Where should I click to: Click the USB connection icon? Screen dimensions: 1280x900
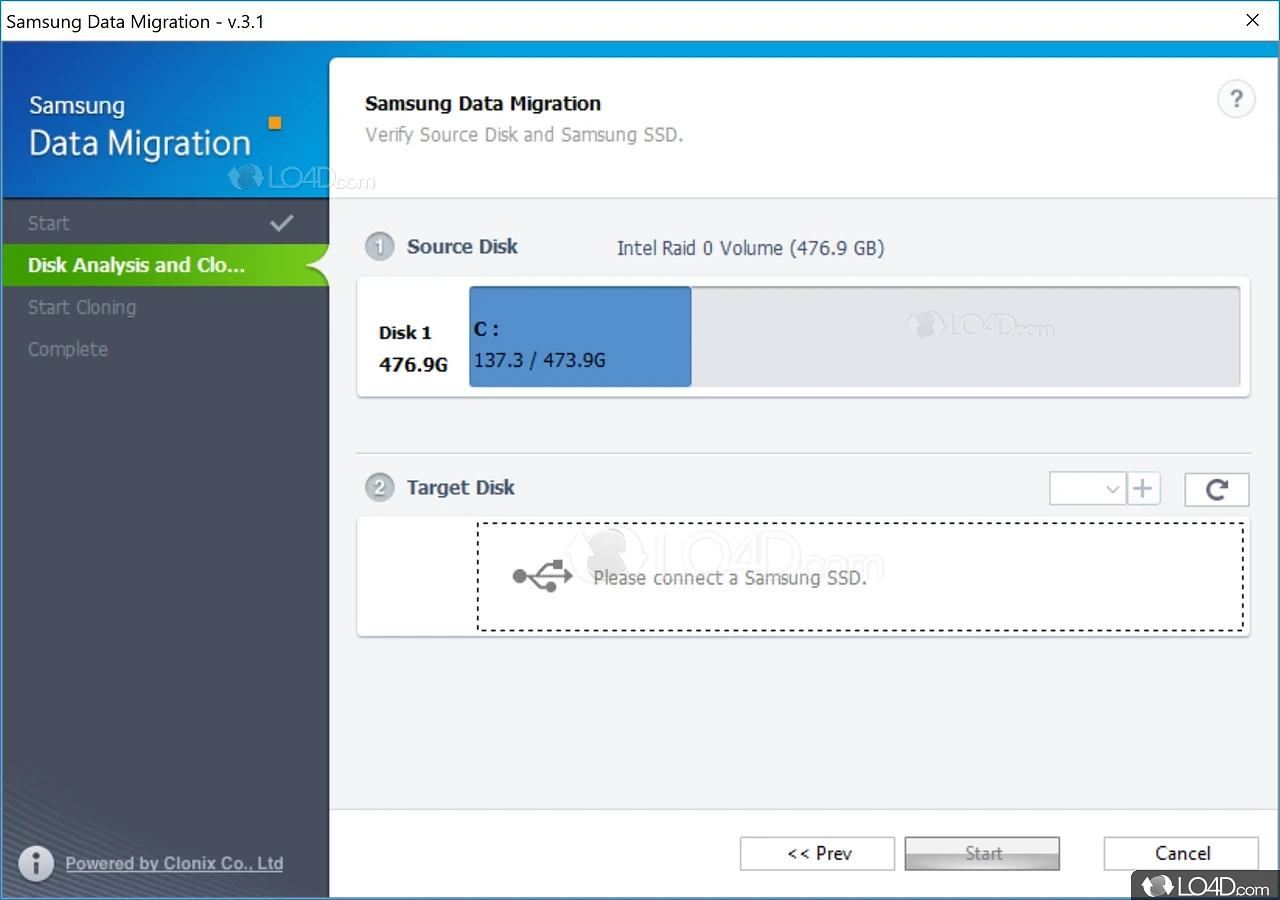542,575
